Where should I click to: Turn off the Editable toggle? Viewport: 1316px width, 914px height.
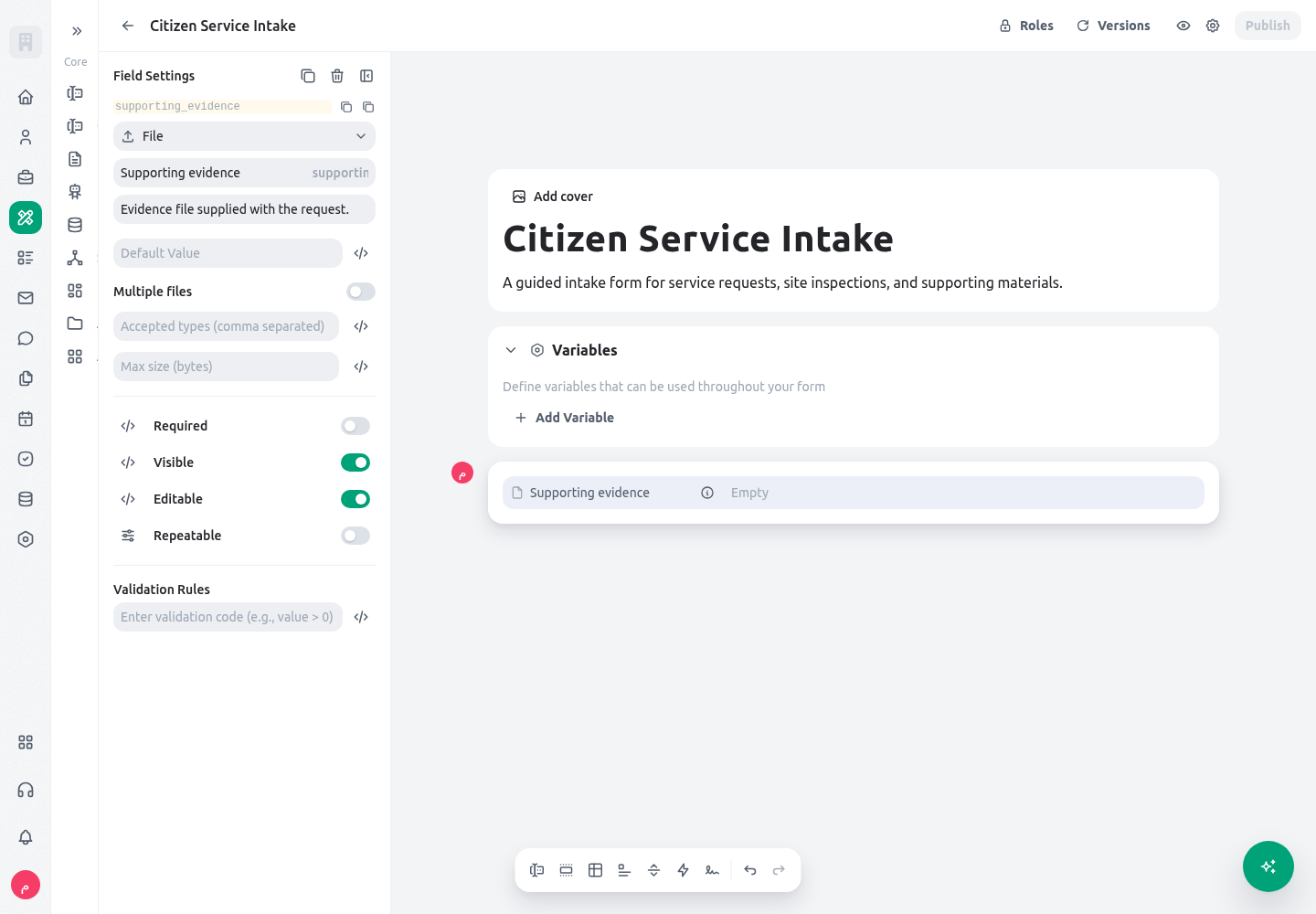coord(356,499)
